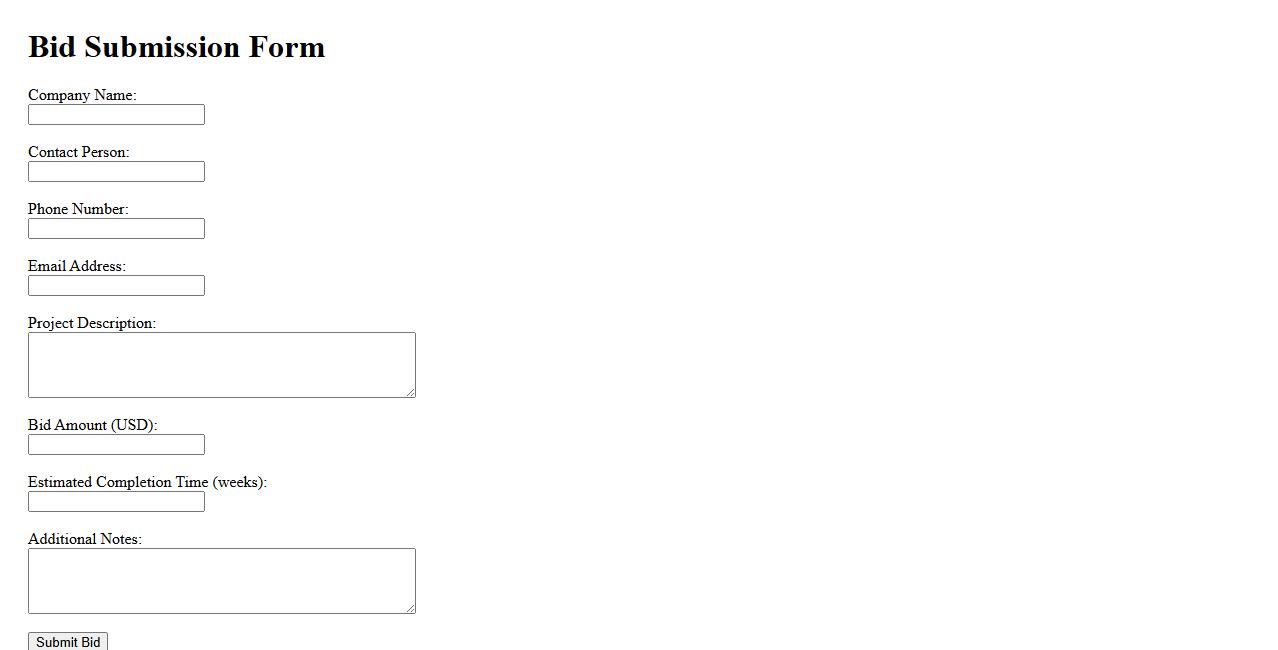
Task: Focus the Contact Person text box
Action: [116, 172]
